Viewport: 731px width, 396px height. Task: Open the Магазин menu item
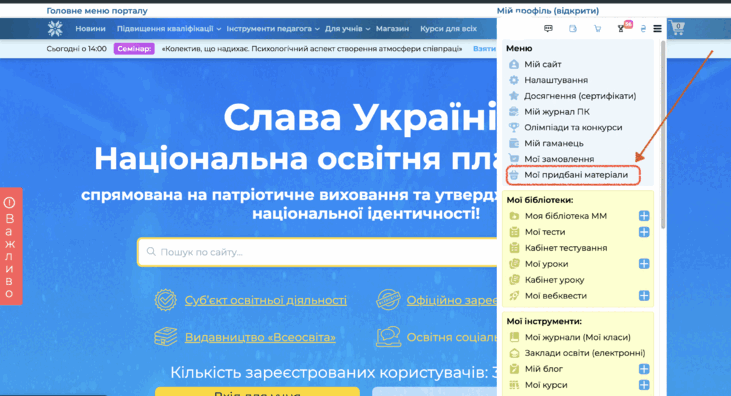tap(393, 29)
